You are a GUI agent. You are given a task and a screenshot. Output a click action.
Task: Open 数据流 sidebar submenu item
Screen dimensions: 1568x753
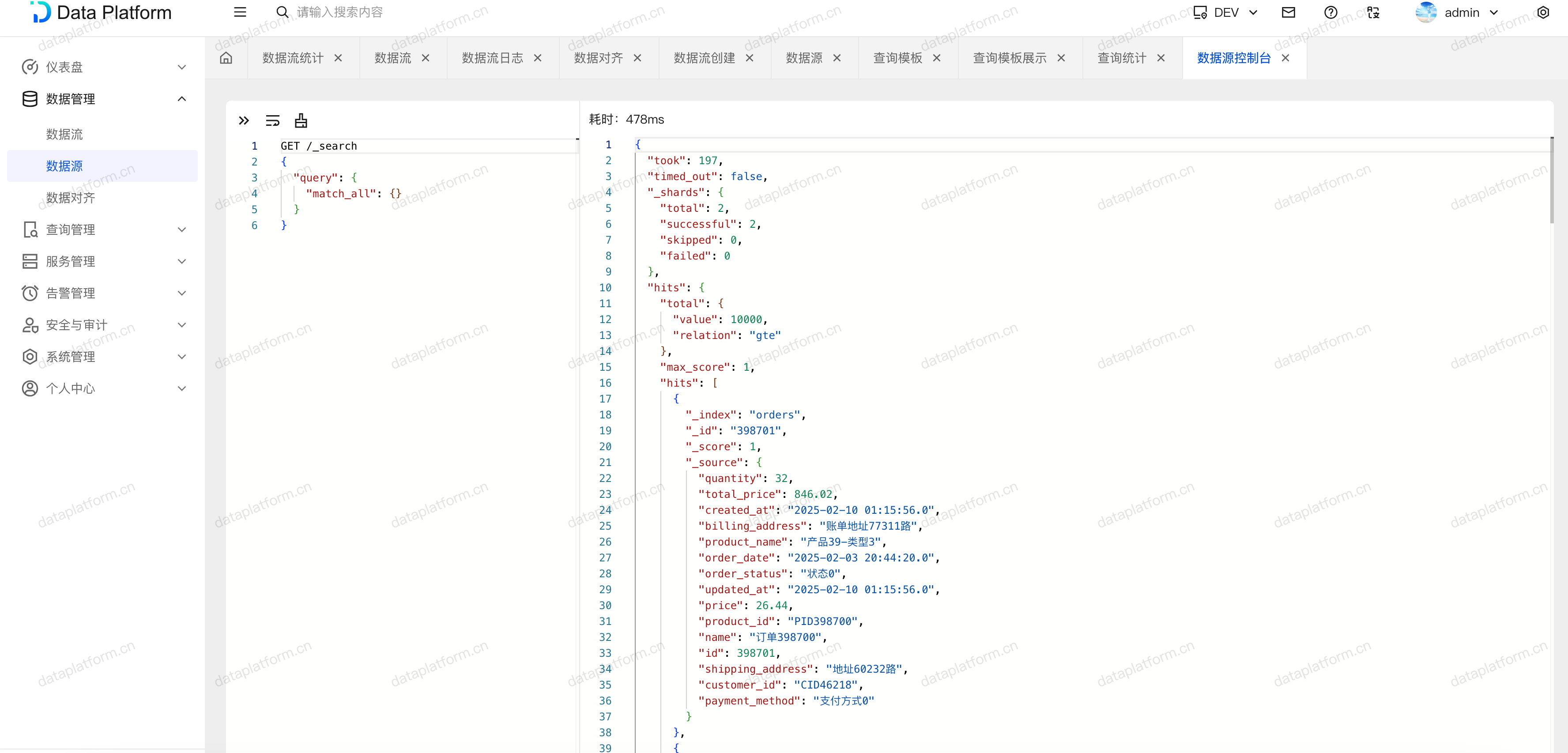coord(64,134)
